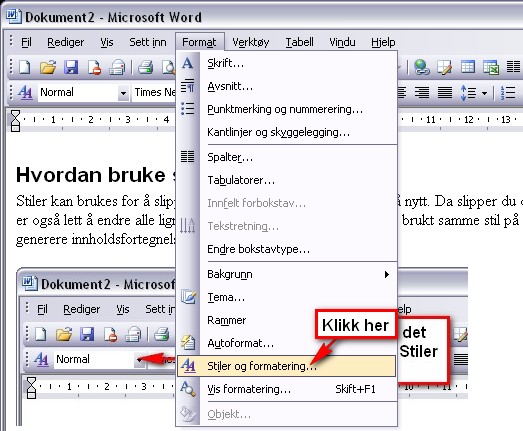Screen dimensions: 523x431
Task: Choose Endre bokstavtype… entry
Action: (287, 249)
